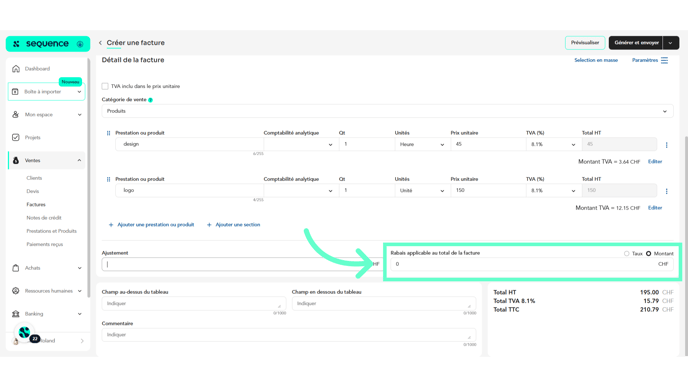This screenshot has width=688, height=387.
Task: Open Prestations et Produits submenu item
Action: pos(51,231)
